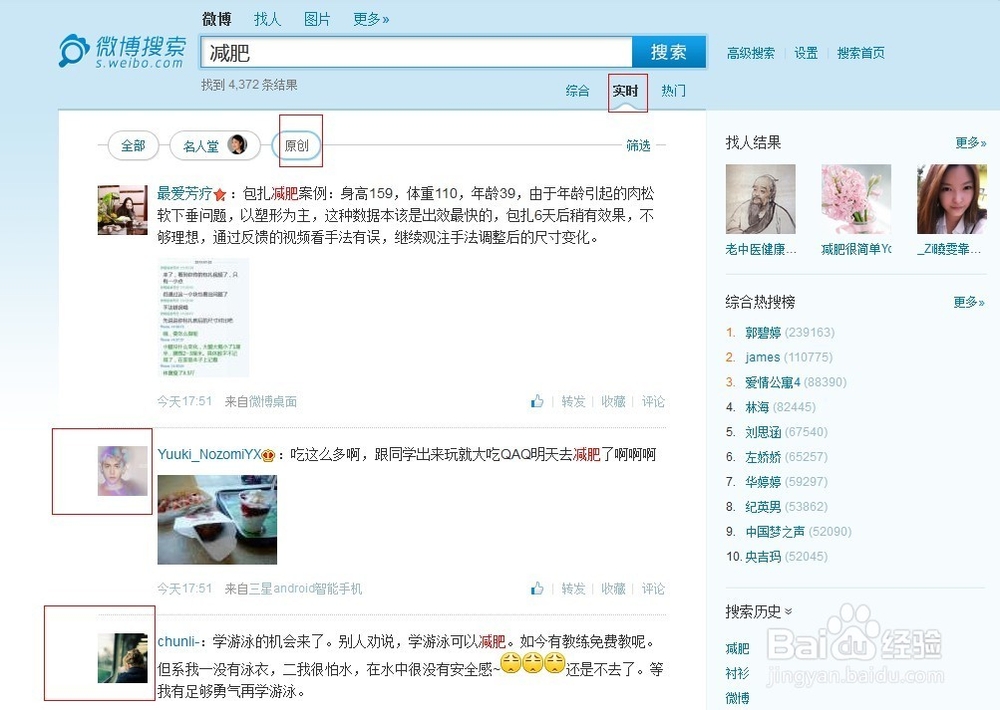Open hot search 刘思涵

tap(763, 432)
